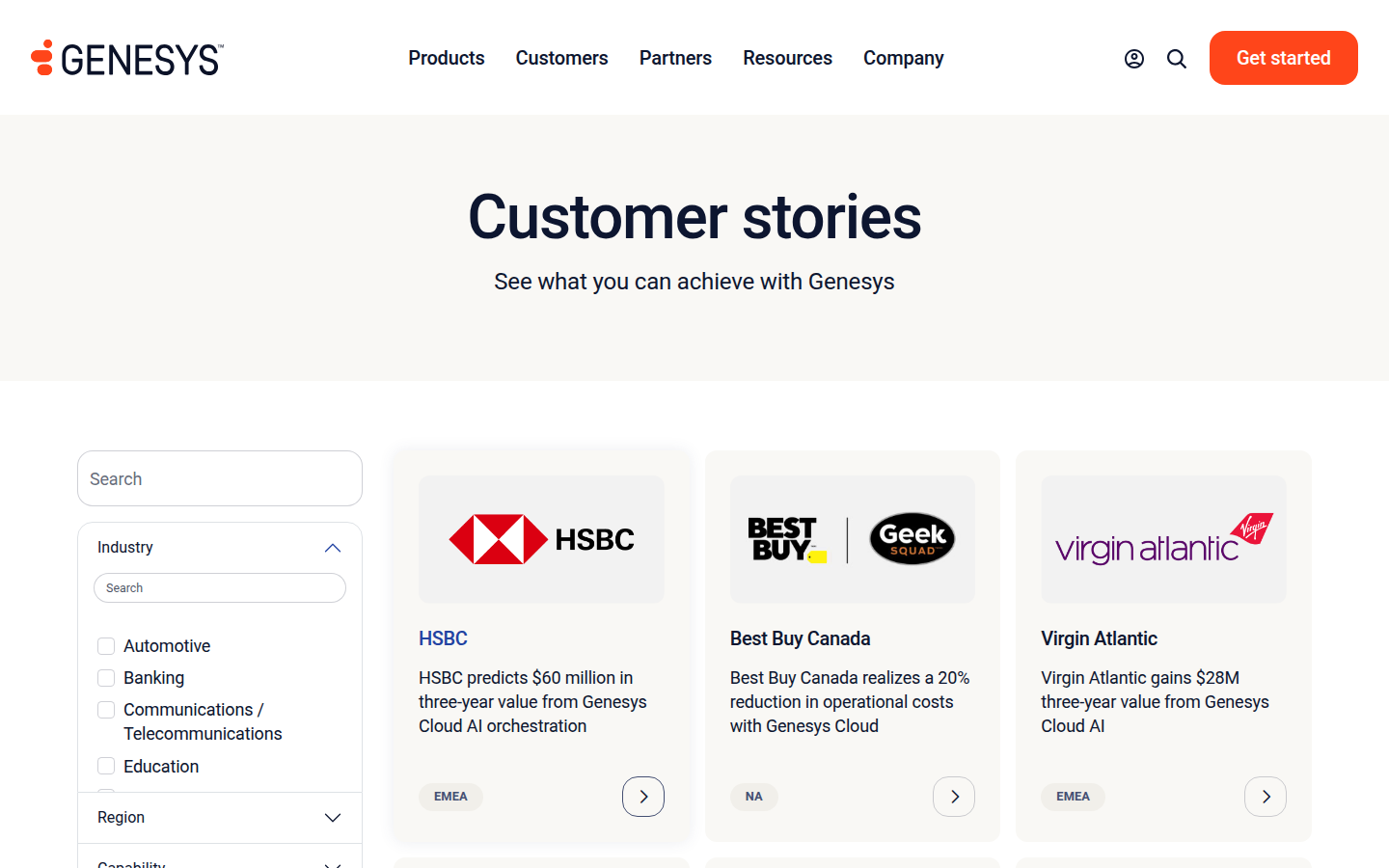Select Communications / Telecommunications checkbox

pos(106,710)
